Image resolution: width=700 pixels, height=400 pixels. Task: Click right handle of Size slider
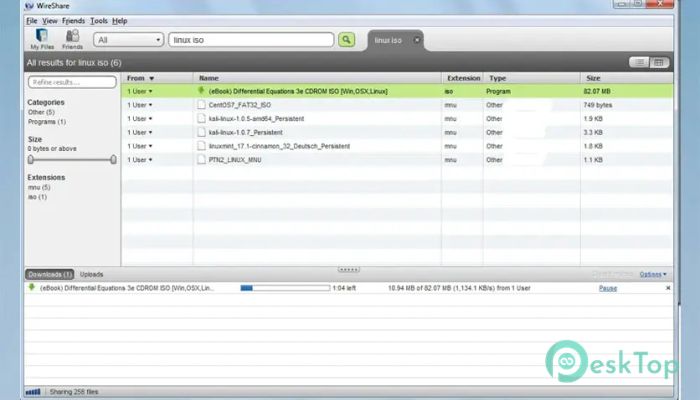[x=113, y=159]
